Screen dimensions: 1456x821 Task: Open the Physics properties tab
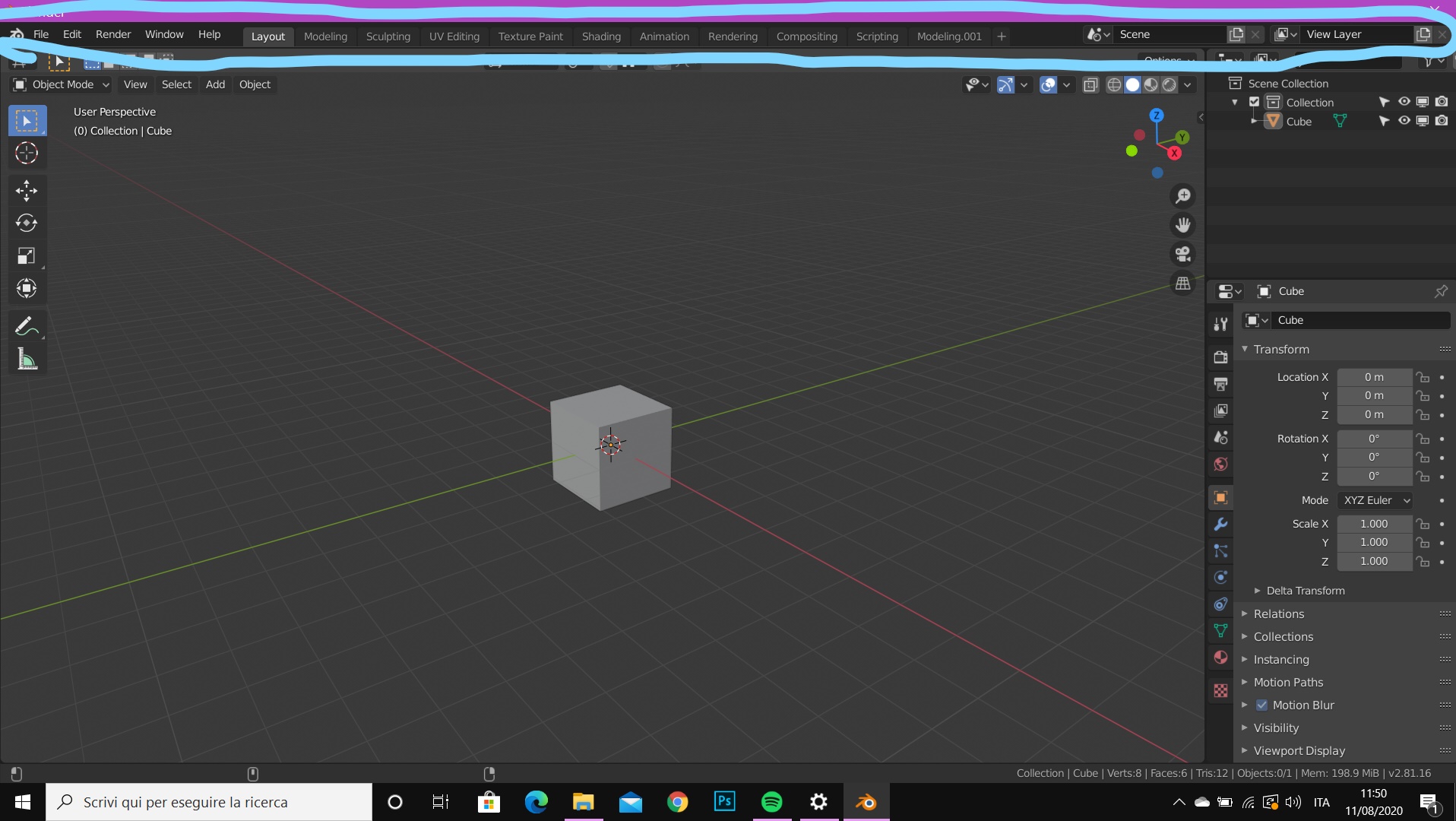(1220, 578)
